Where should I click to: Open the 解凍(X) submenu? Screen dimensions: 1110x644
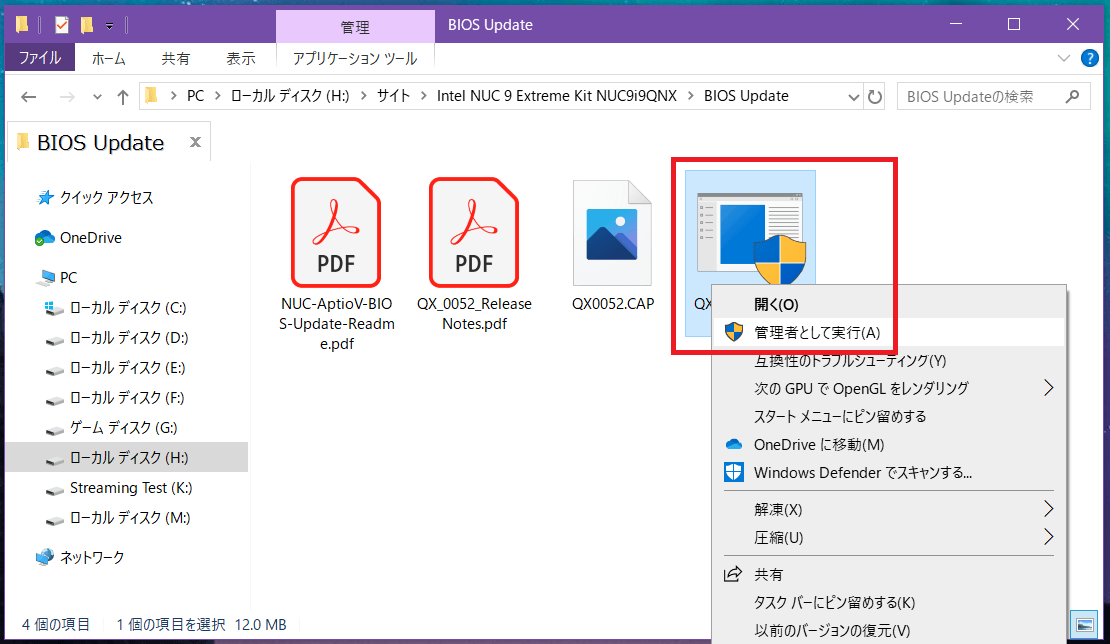pos(888,509)
